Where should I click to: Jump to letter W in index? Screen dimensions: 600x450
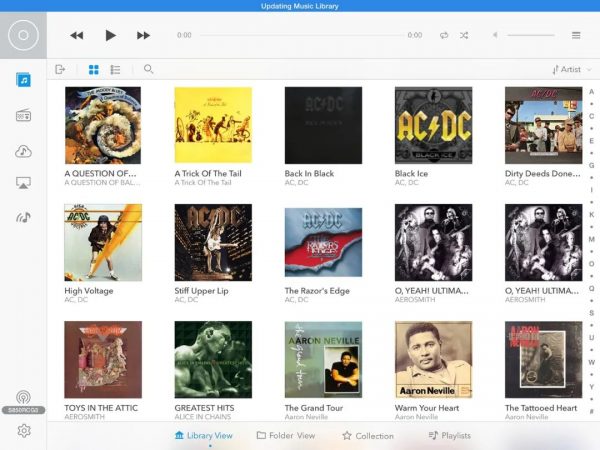[592, 362]
